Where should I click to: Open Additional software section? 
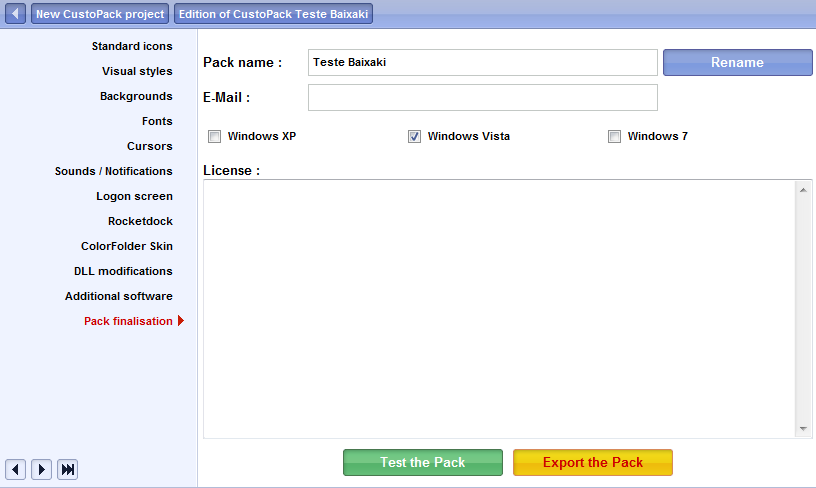coord(119,296)
